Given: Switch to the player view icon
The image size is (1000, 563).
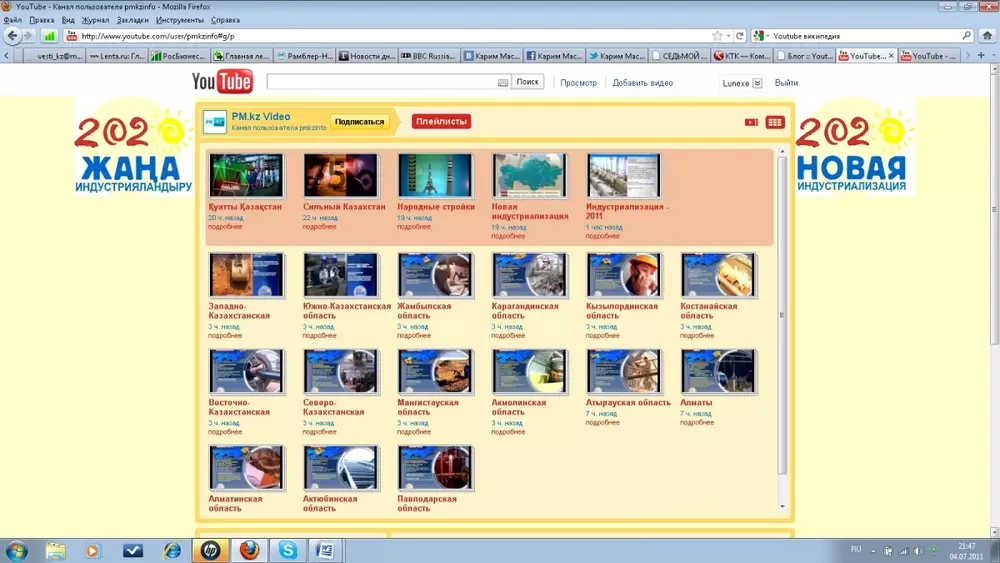Looking at the screenshot, I should pyautogui.click(x=751, y=122).
